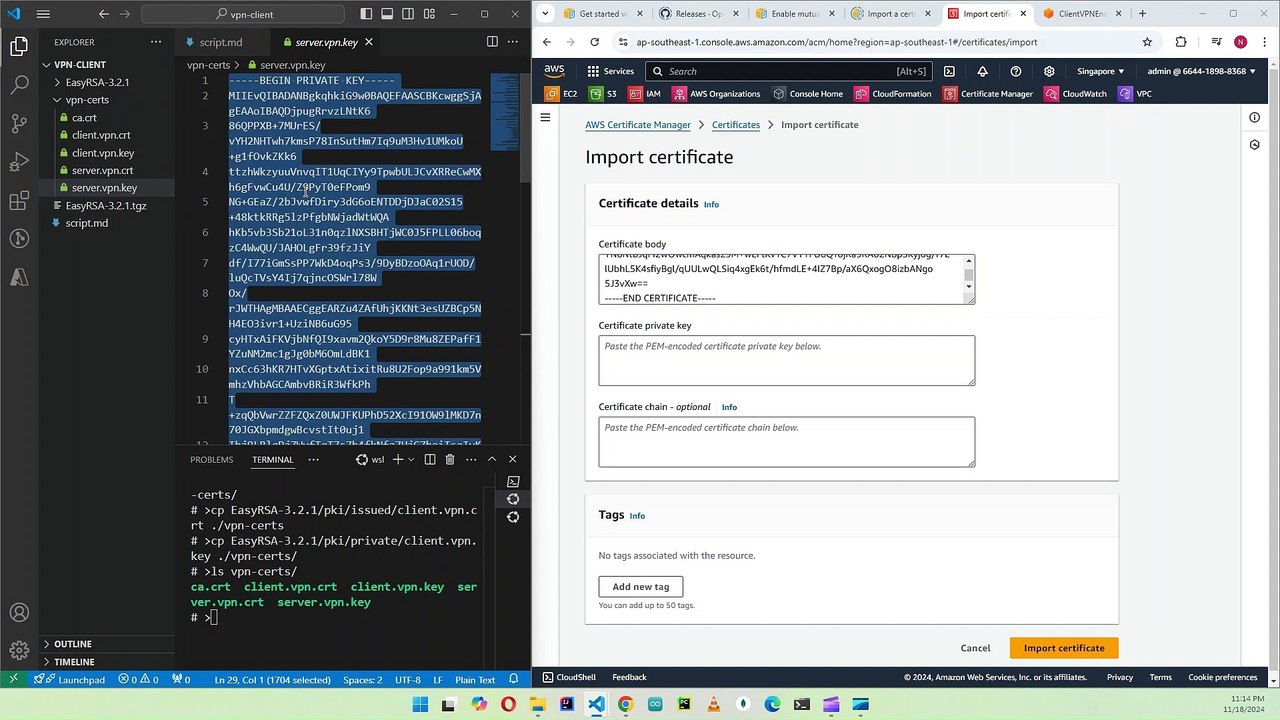The width and height of the screenshot is (1280, 720).
Task: Go back in VS Code navigation history
Action: 104,14
